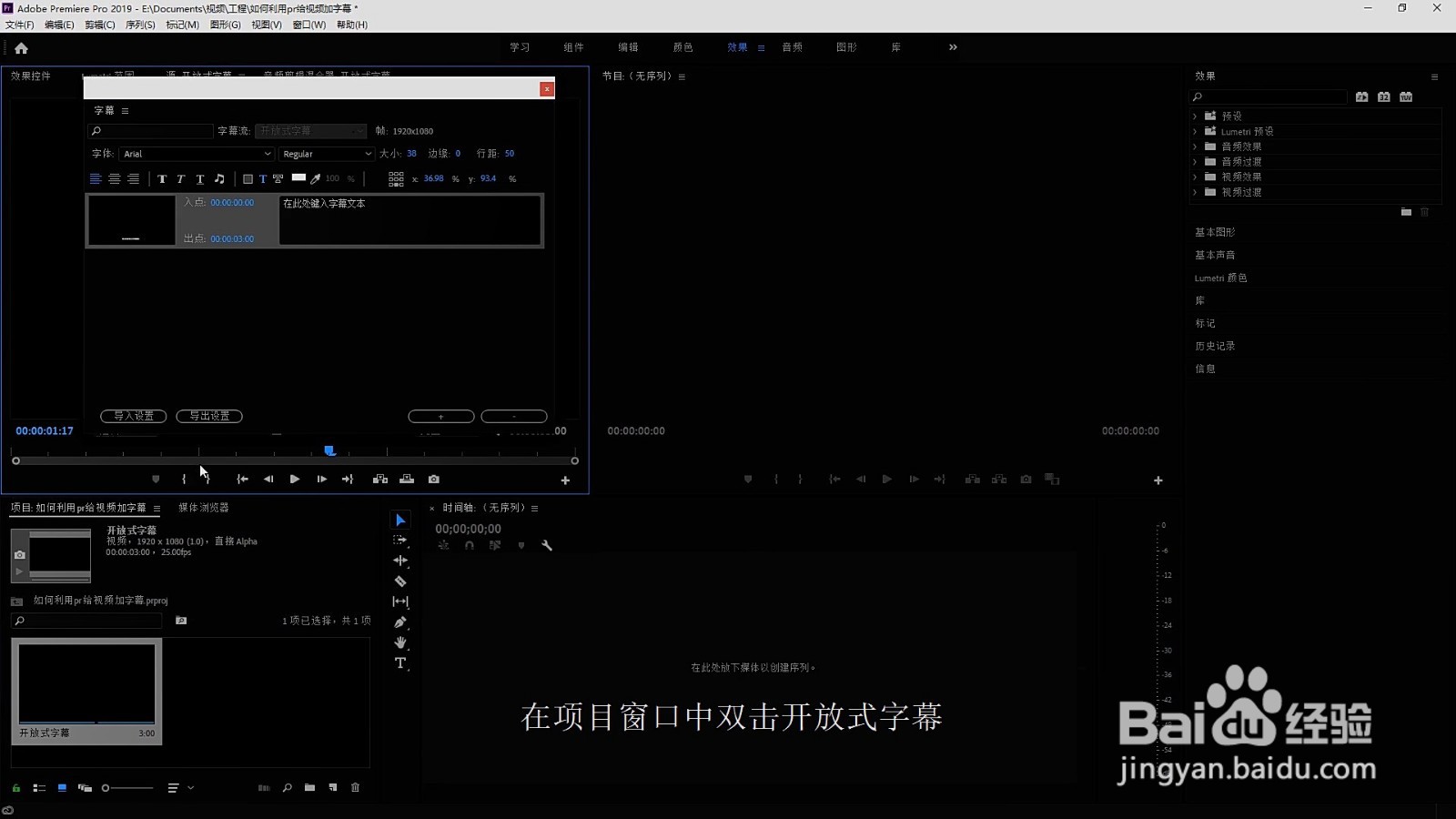1456x819 pixels.
Task: Click the YUV effects filter icon
Action: pos(1406,97)
